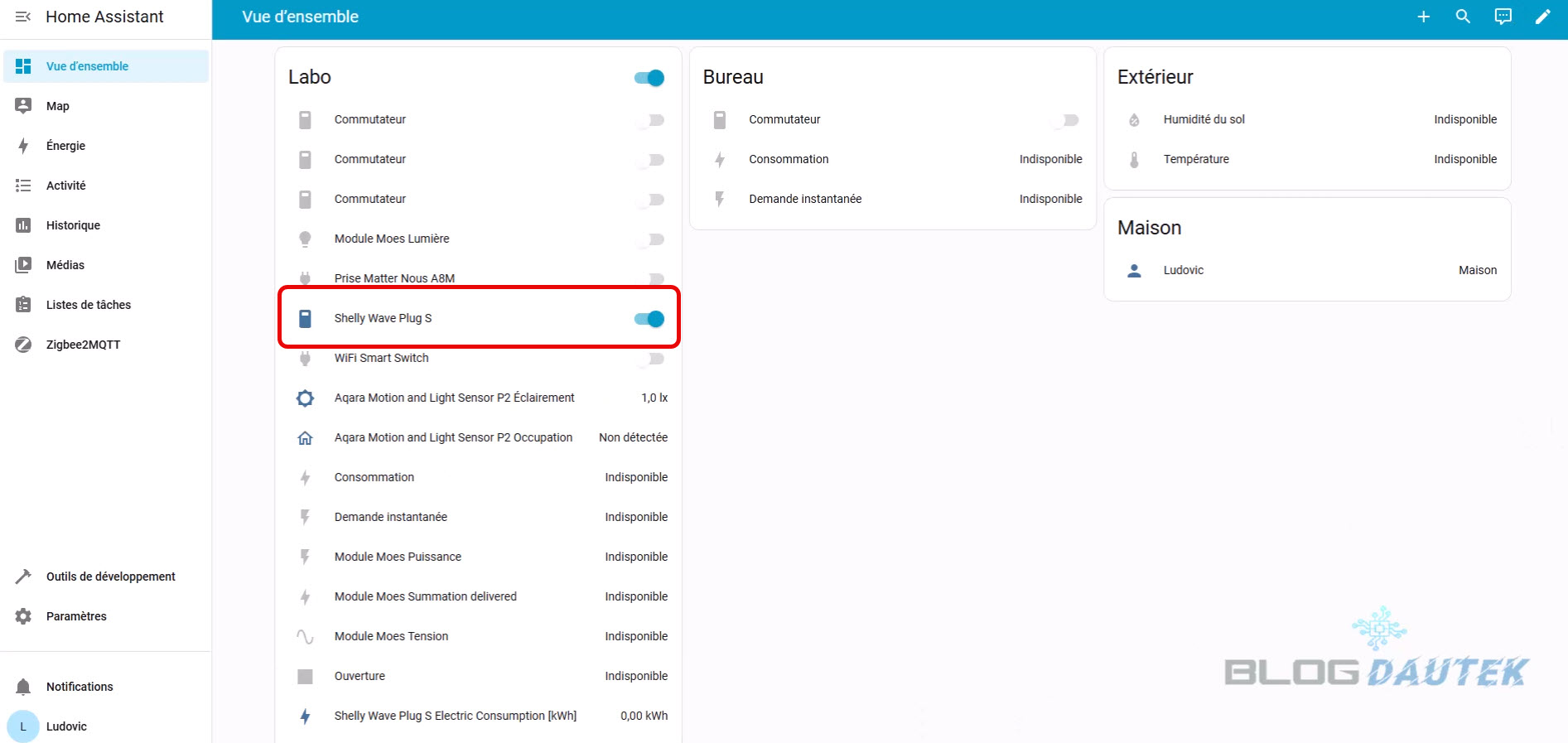Open Outils de développement
The width and height of the screenshot is (1568, 743).
(x=110, y=577)
